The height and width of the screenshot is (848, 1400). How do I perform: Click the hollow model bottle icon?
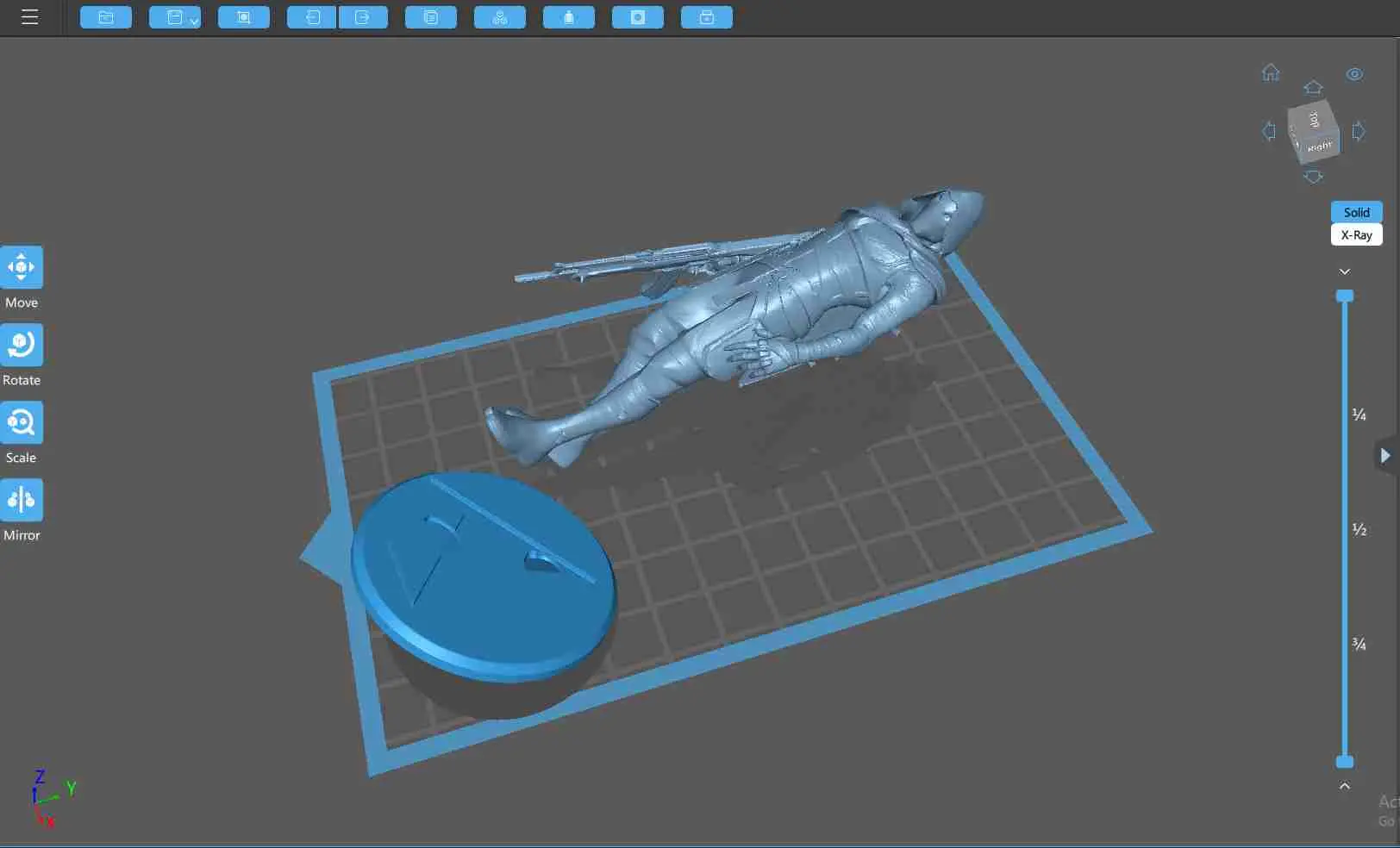click(569, 17)
